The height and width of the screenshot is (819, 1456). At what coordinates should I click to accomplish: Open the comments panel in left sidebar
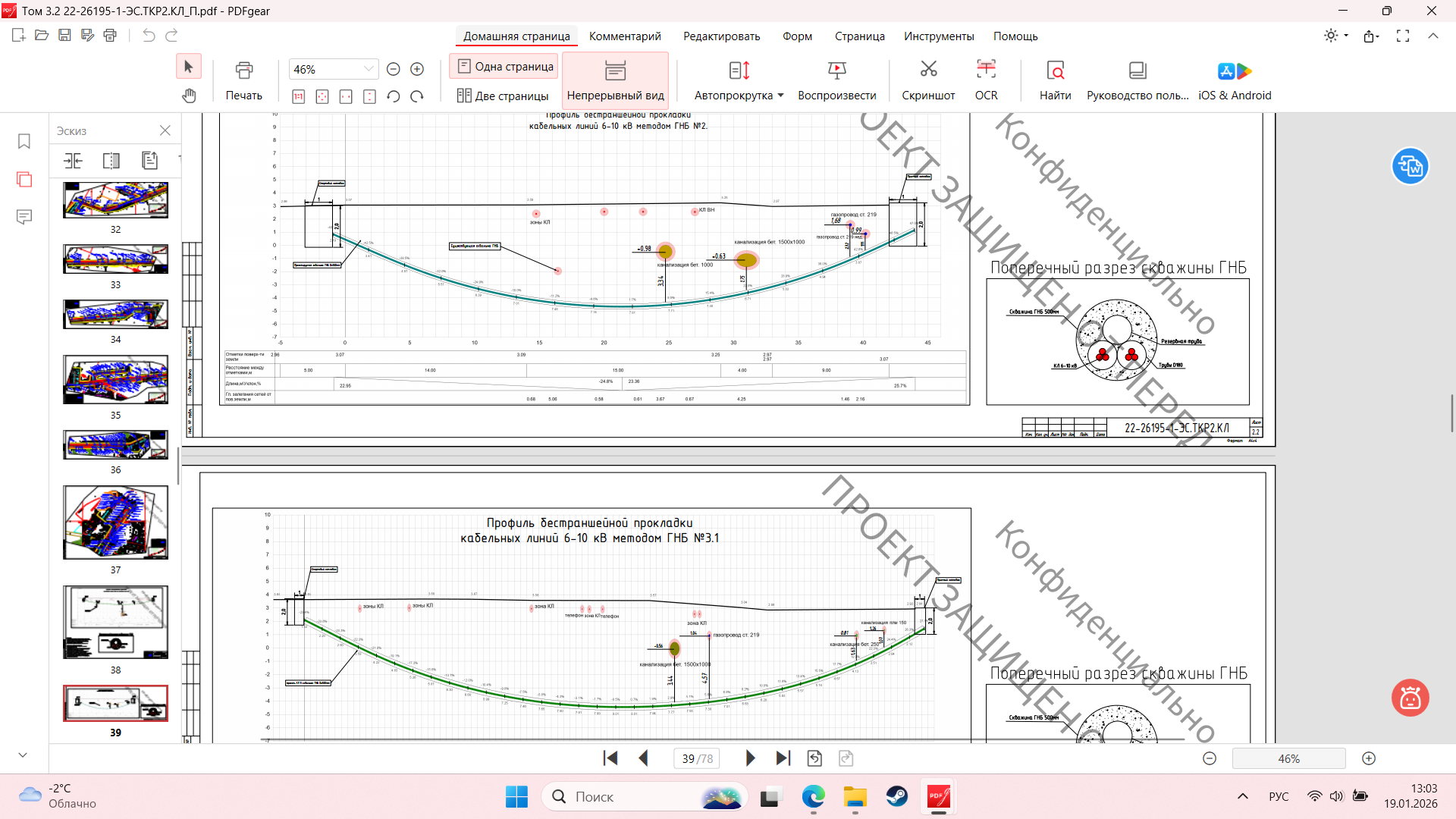tap(24, 217)
